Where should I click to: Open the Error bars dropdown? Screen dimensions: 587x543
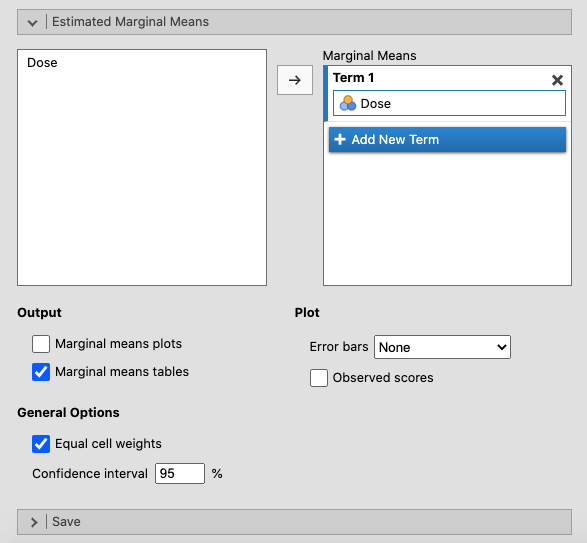tap(442, 347)
